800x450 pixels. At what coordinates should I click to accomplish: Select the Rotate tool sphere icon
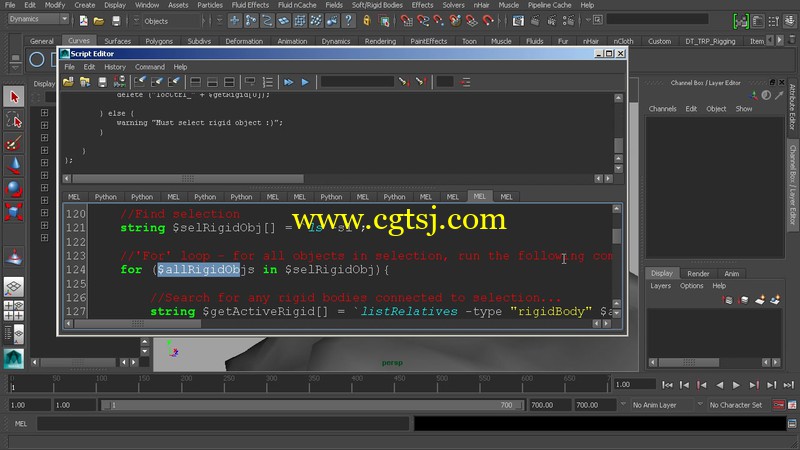(14, 189)
